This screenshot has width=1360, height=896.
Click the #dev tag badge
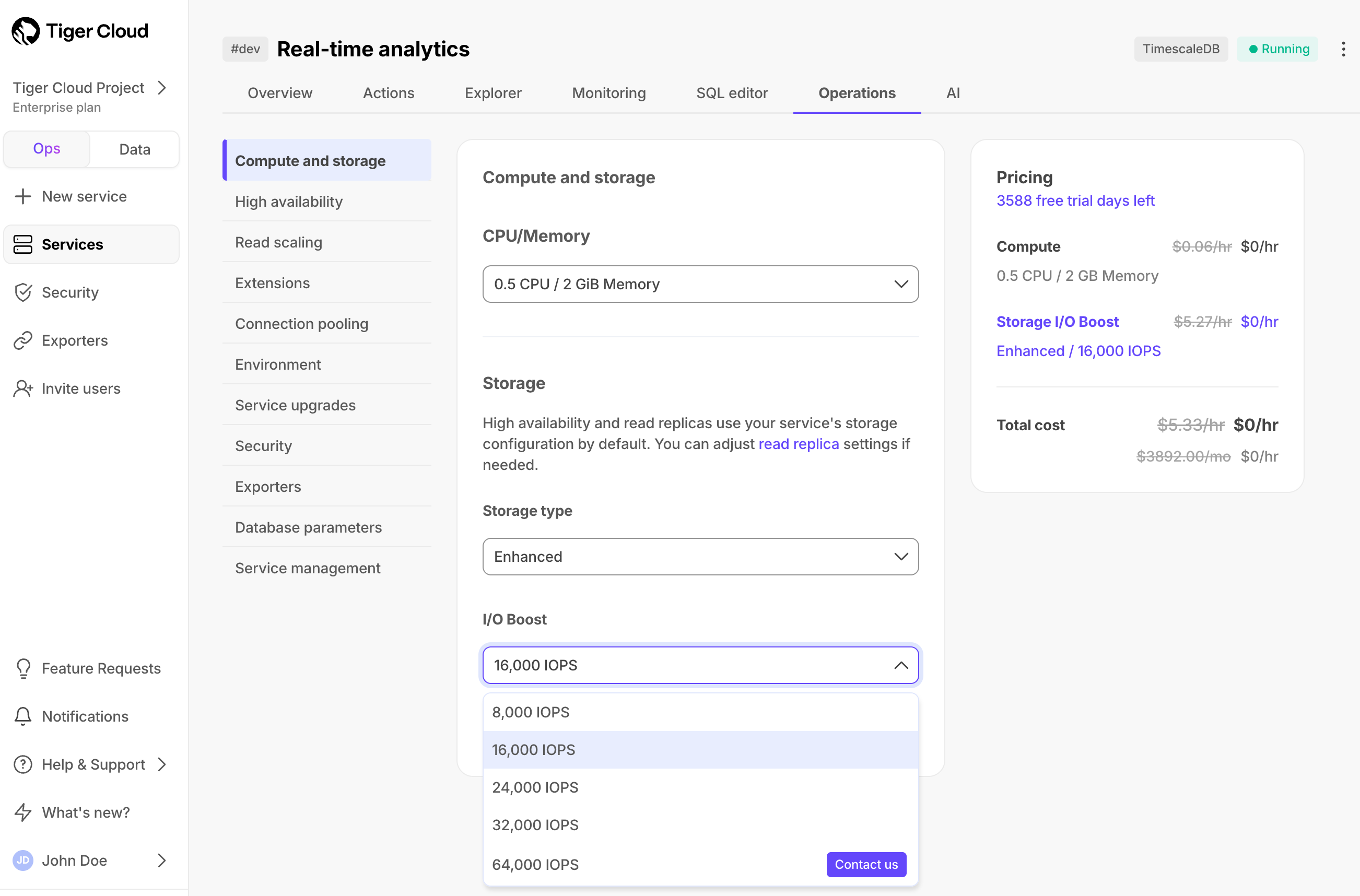click(x=245, y=49)
